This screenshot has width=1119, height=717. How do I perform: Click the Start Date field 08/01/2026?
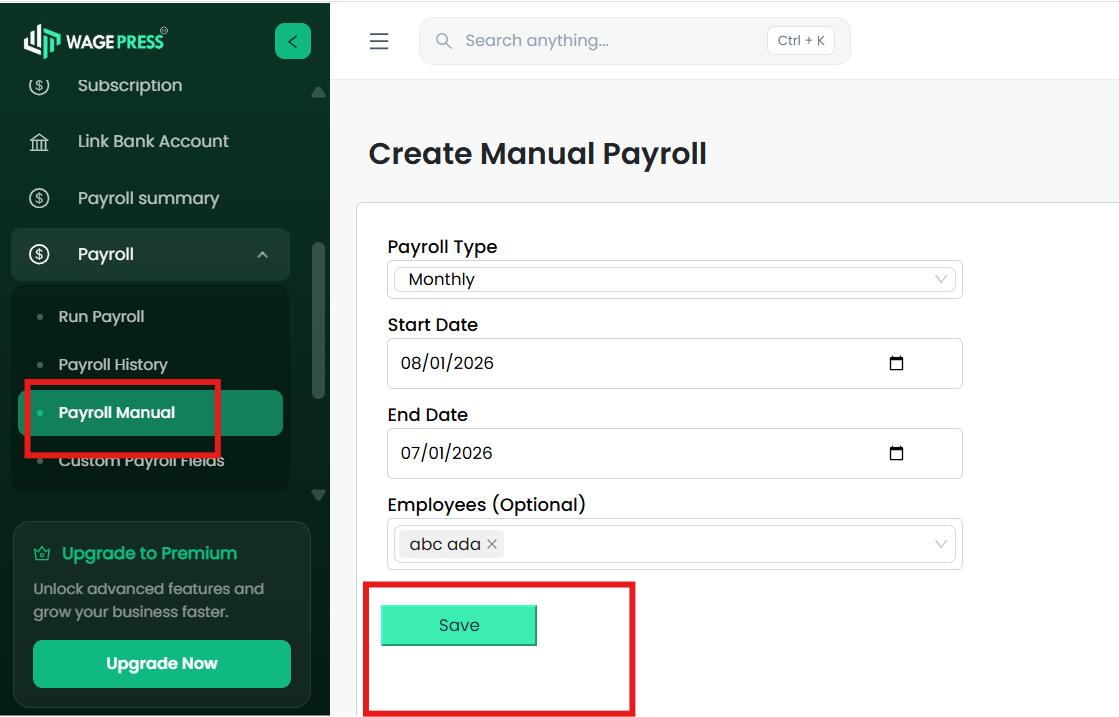674,364
